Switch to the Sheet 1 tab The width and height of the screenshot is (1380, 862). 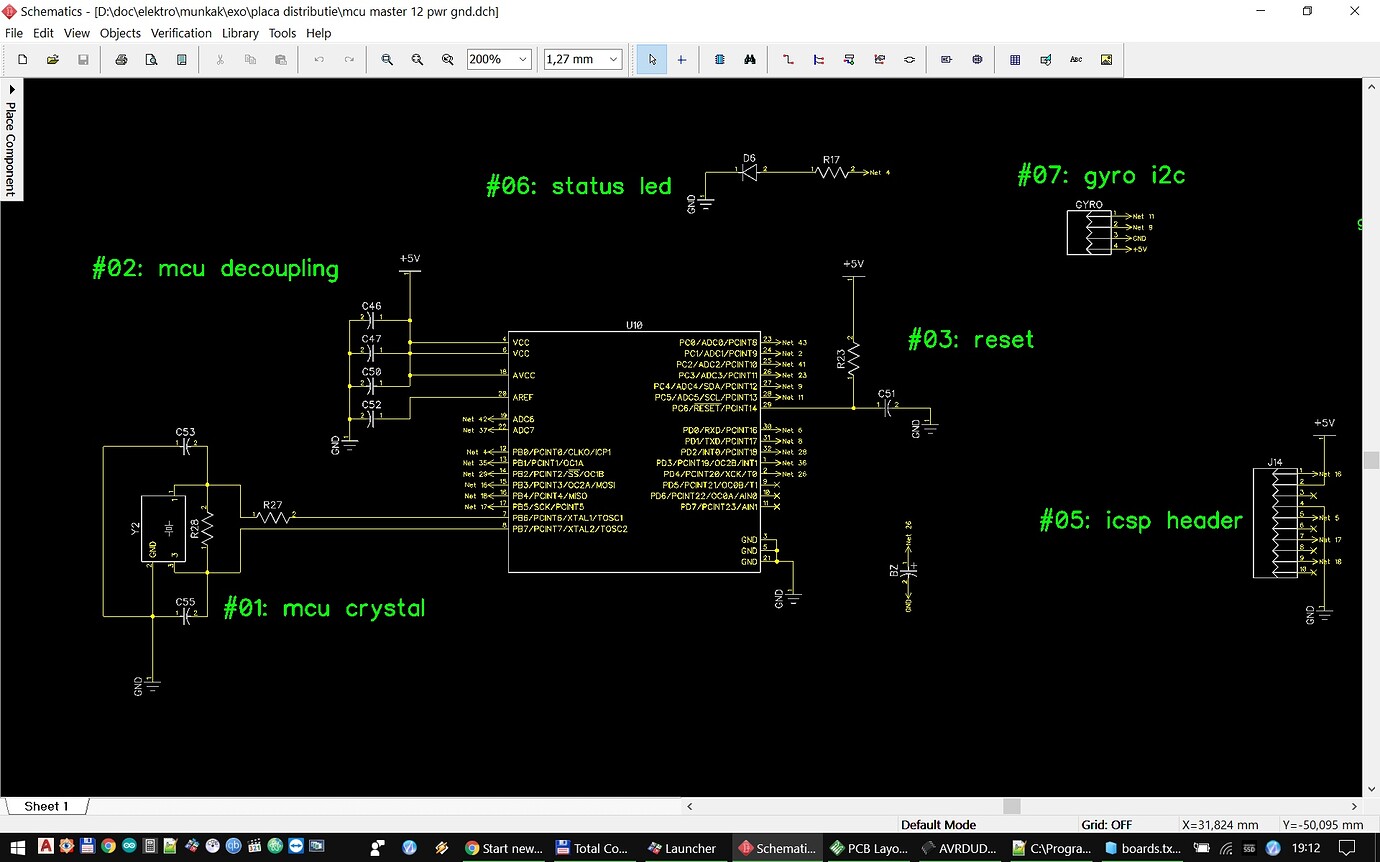tap(48, 806)
